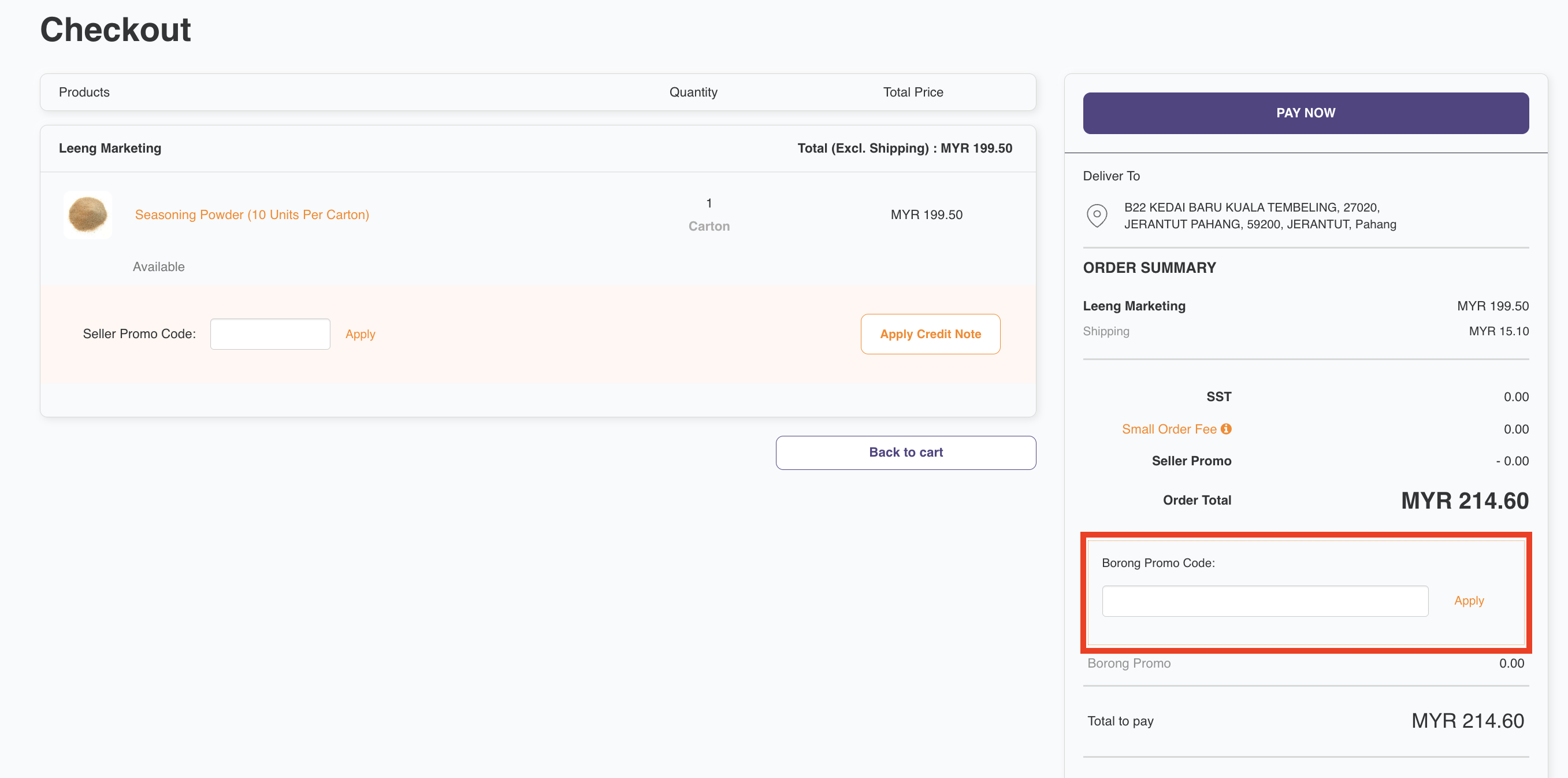Click the Seasoning Powder product thumbnail
1568x778 pixels.
point(88,215)
